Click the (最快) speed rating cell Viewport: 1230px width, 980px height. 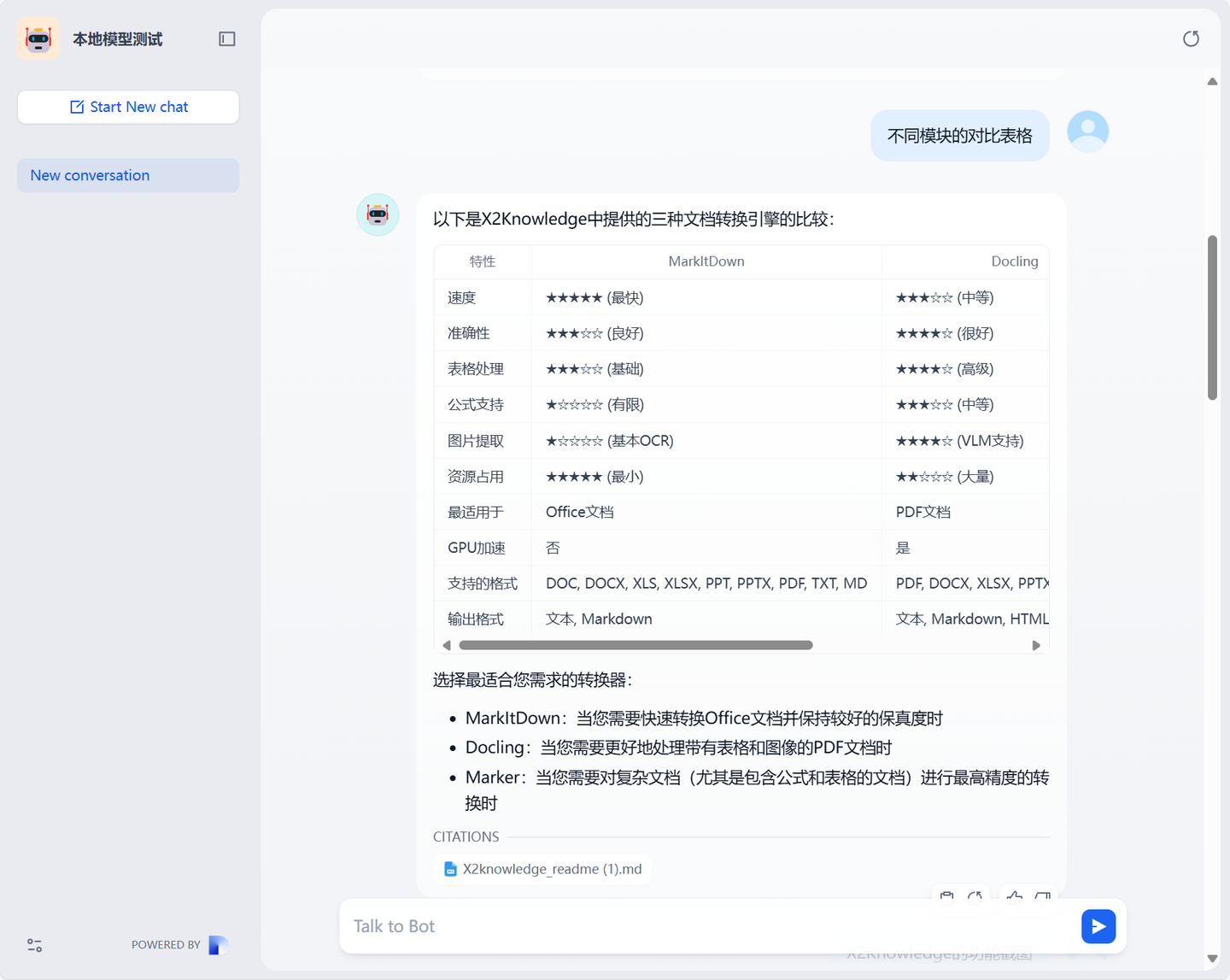pos(594,297)
